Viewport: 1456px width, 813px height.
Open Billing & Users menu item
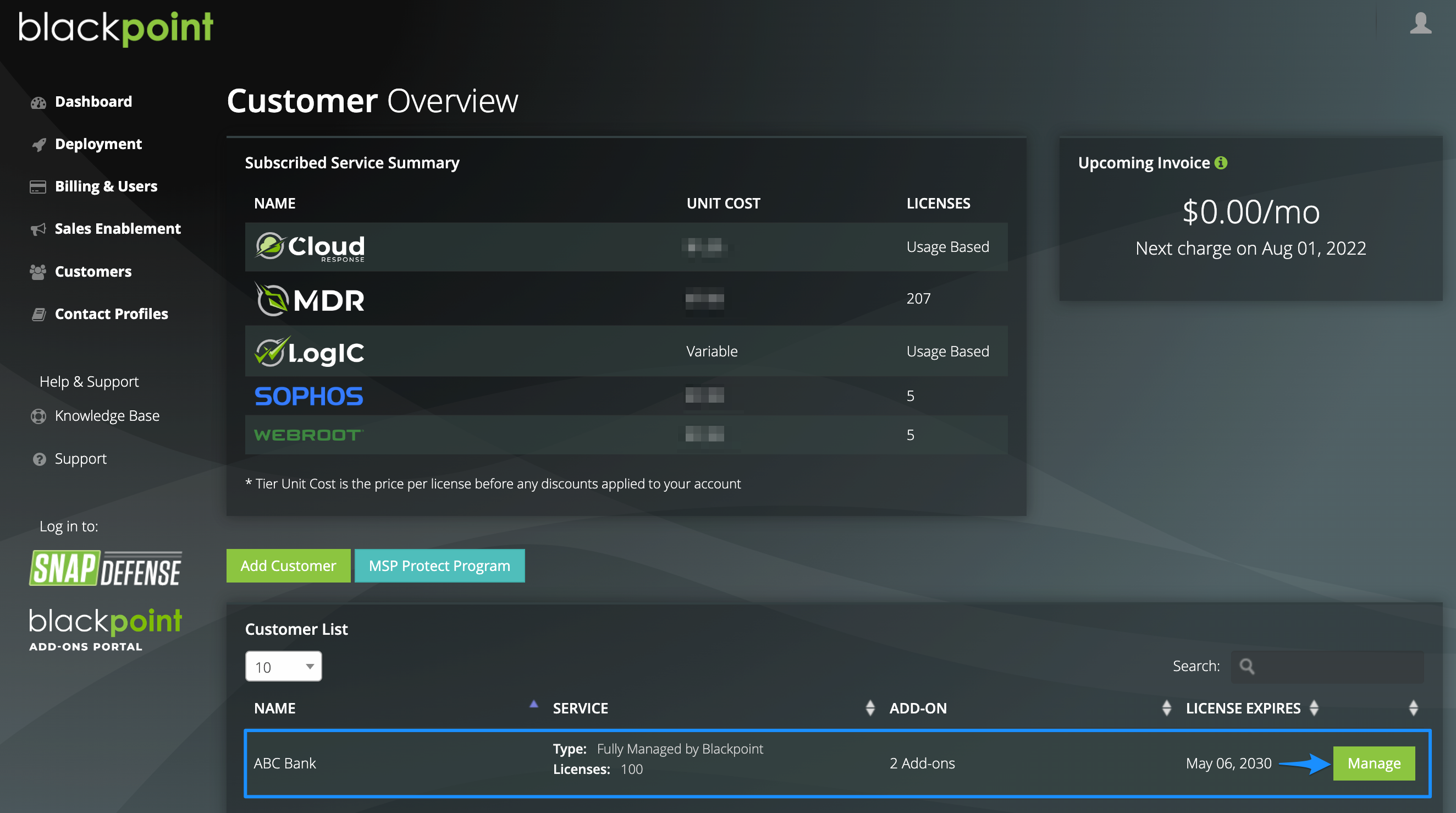(x=106, y=186)
